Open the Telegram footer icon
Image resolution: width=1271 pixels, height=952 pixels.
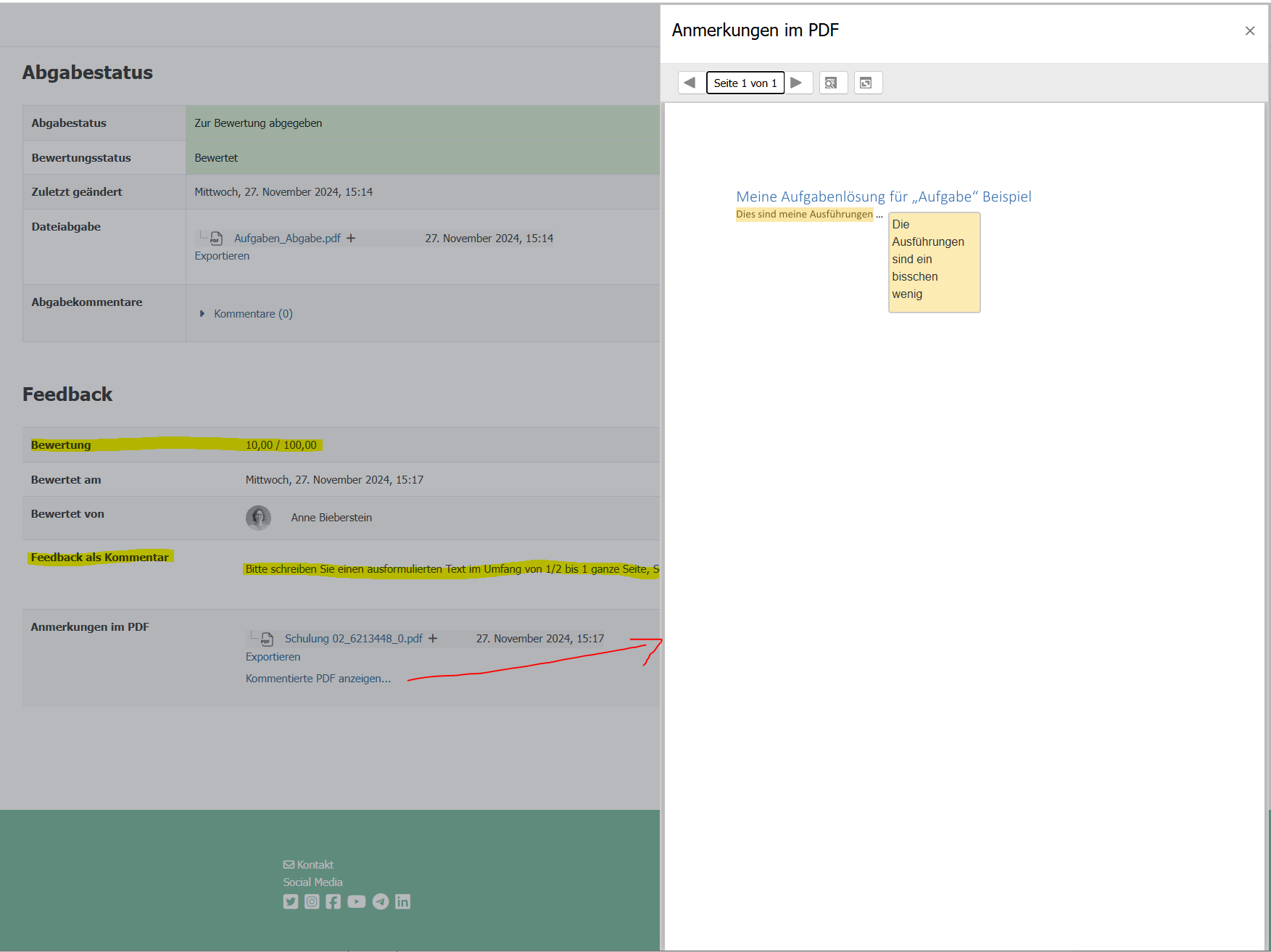[381, 901]
